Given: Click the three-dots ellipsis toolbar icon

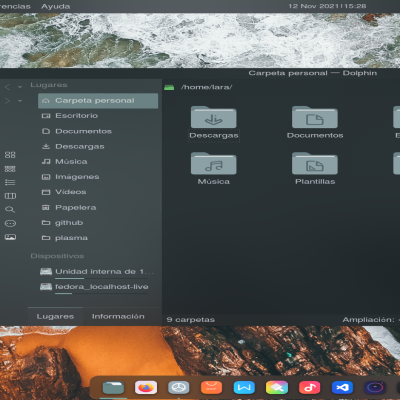Looking at the screenshot, I should [10, 223].
